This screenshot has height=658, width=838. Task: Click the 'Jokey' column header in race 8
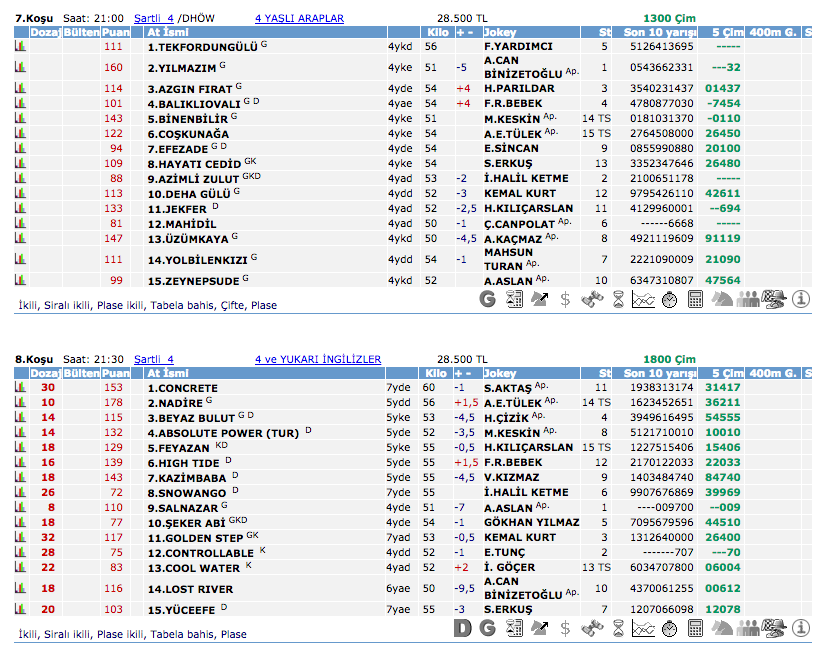click(500, 374)
